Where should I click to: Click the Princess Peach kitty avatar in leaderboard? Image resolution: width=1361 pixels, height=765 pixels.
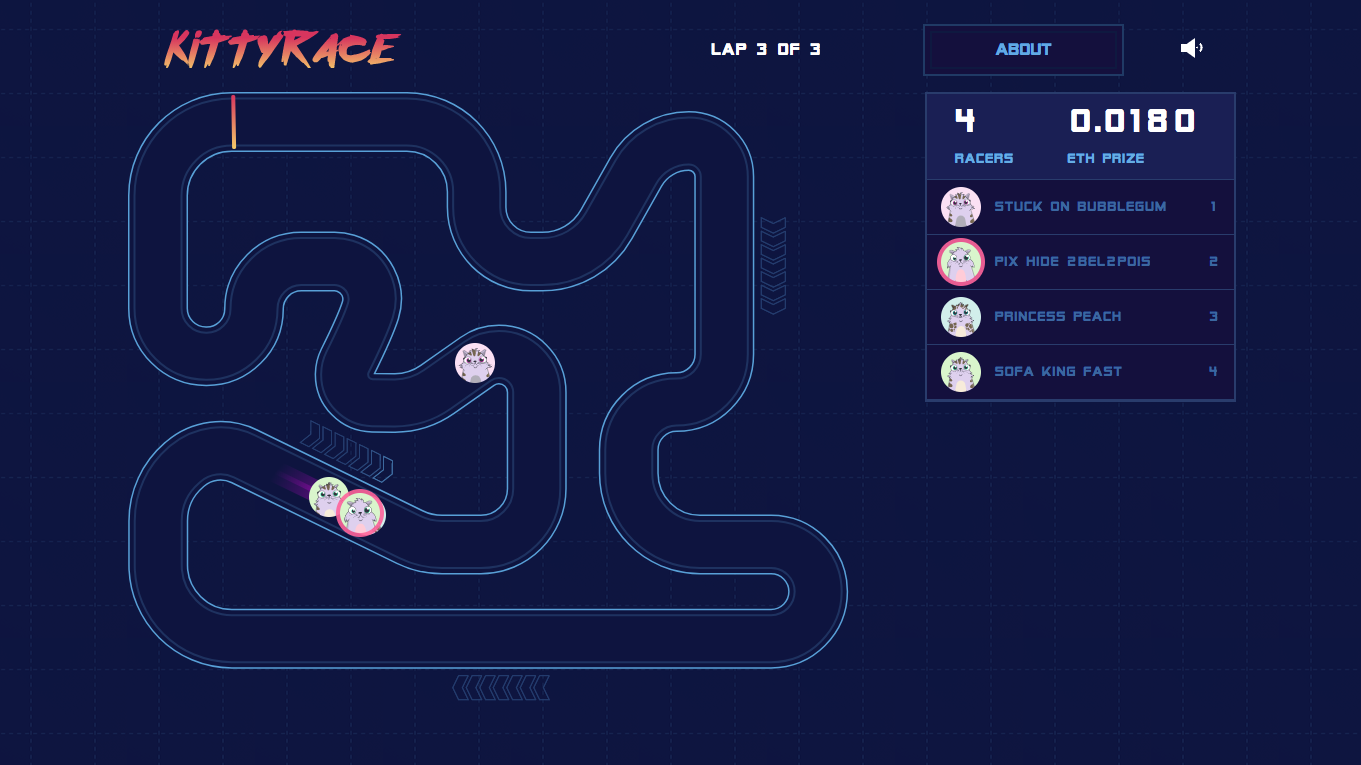961,317
